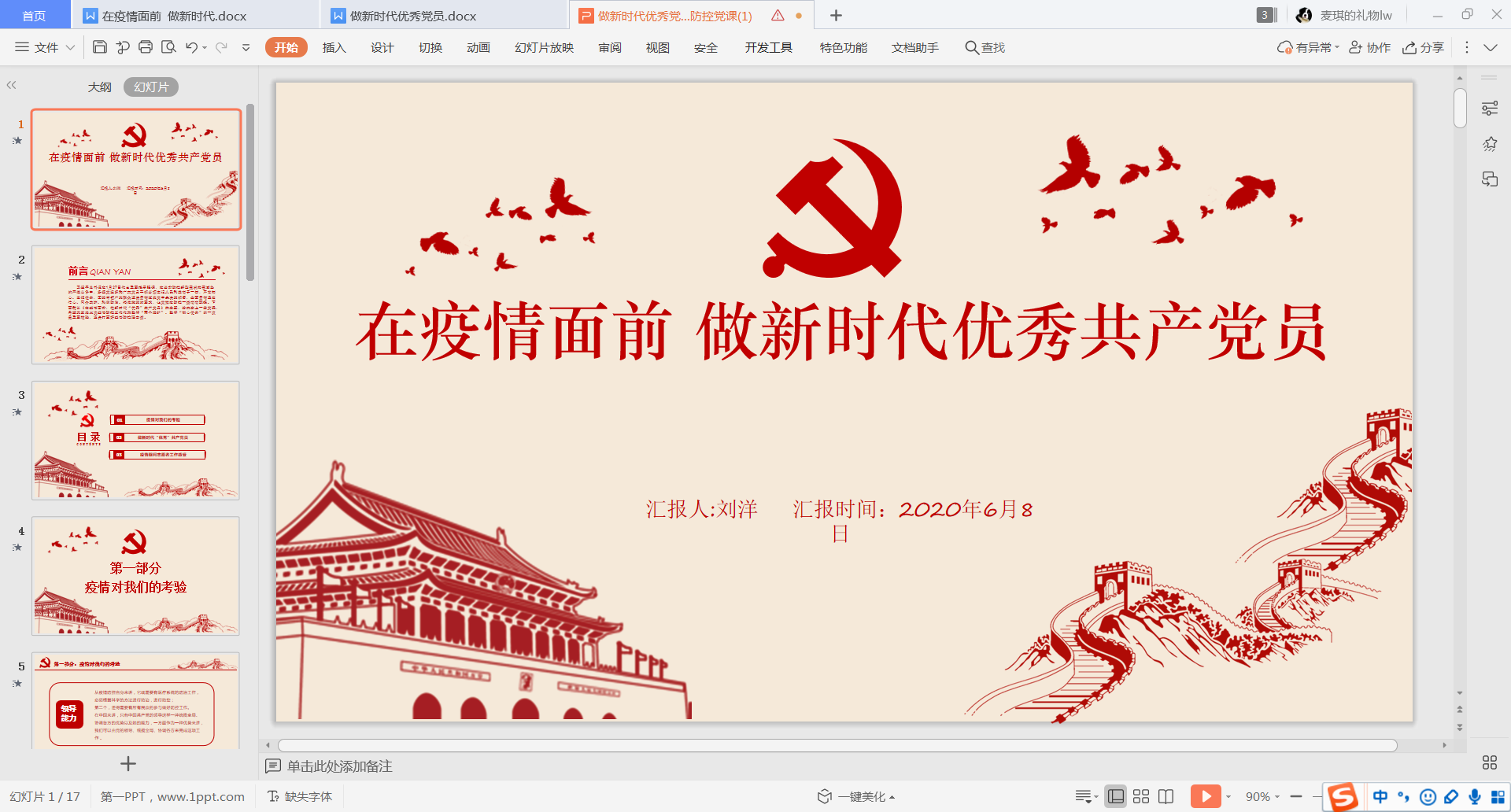
Task: Open the animation effects panel via the star icon
Action: pyautogui.click(x=1490, y=144)
